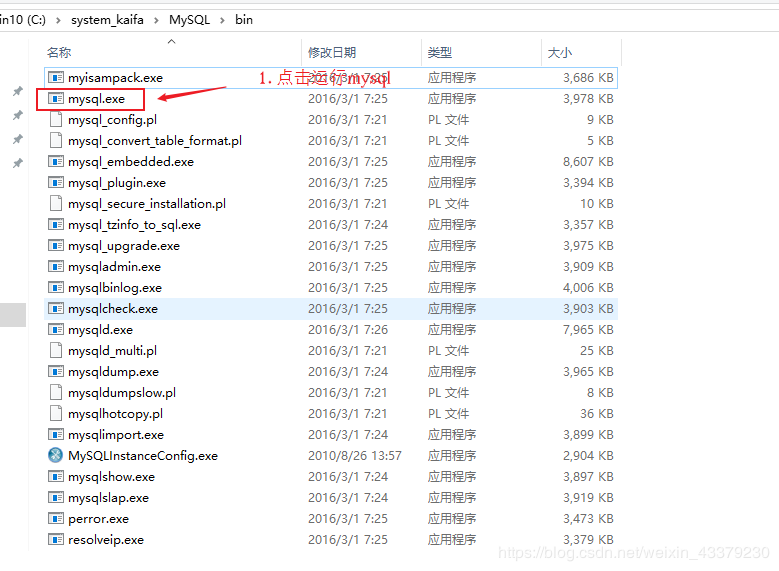Click the 25 KB size cell
Viewport: 779px width, 571px height.
[597, 351]
